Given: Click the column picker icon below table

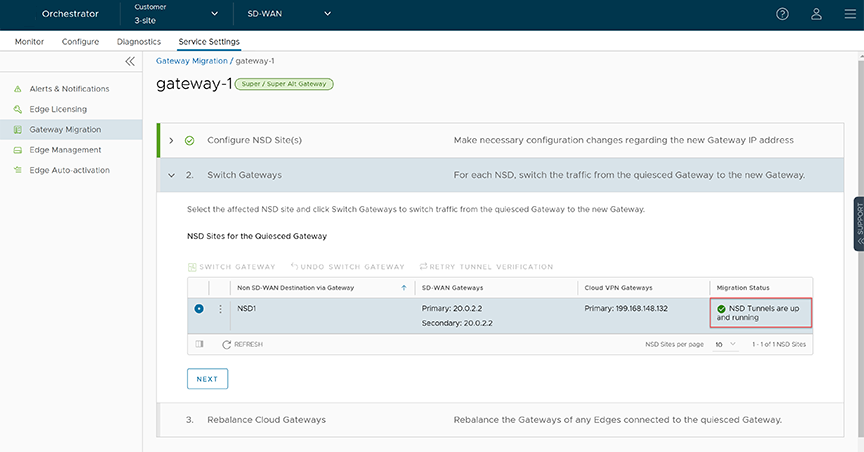Looking at the screenshot, I should [x=200, y=344].
